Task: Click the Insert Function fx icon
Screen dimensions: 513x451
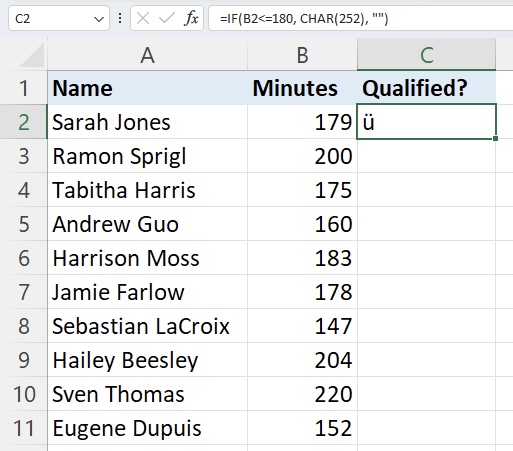Action: pos(191,18)
